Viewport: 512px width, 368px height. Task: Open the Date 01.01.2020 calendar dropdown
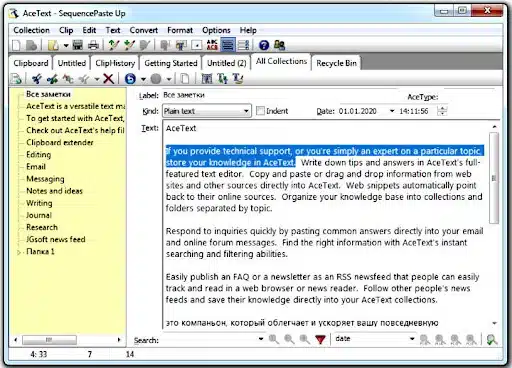392,111
